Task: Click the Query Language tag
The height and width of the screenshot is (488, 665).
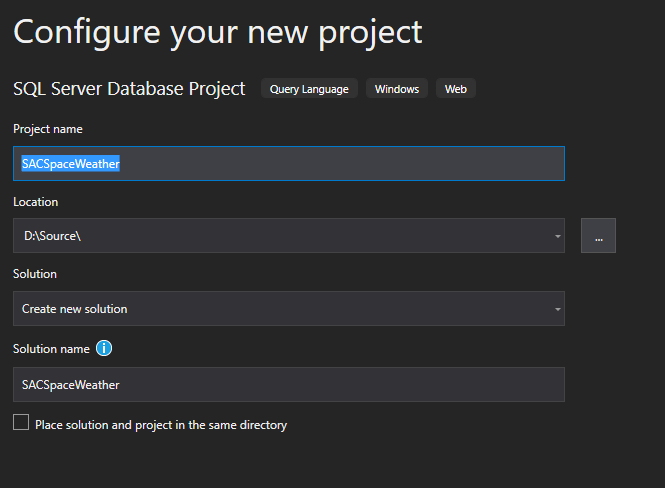Action: click(309, 89)
